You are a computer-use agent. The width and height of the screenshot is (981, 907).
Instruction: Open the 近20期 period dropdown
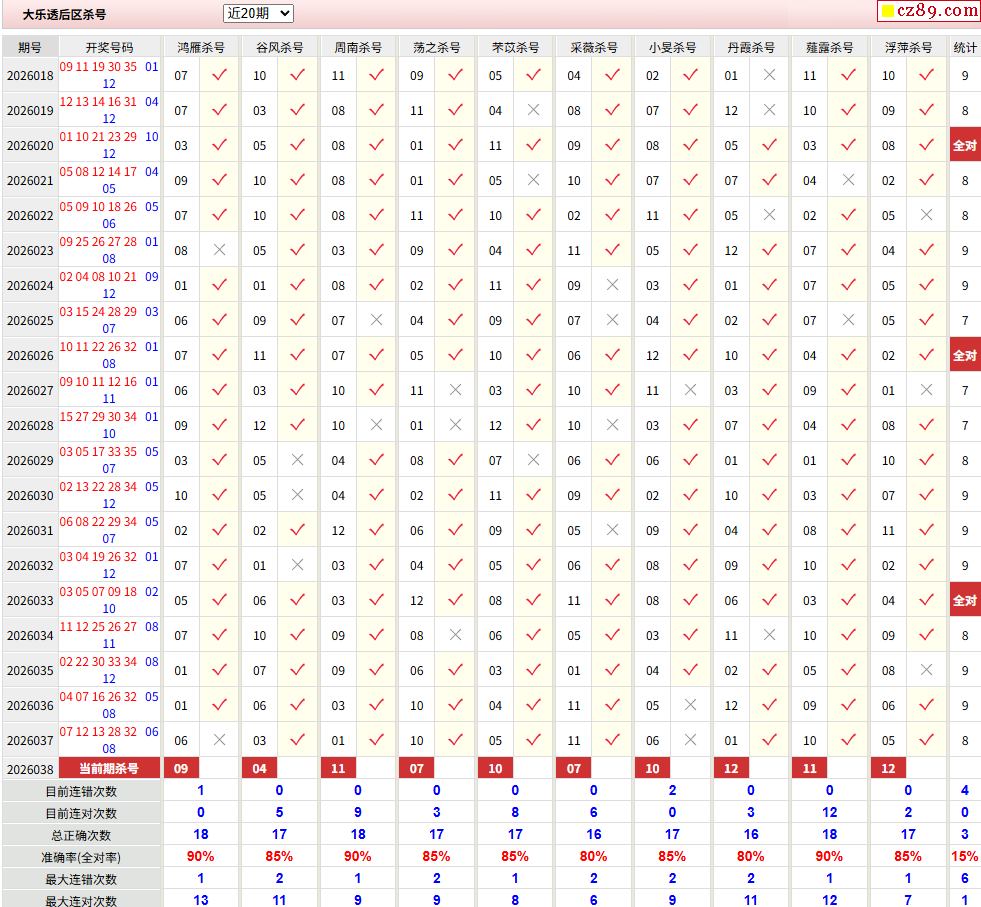(x=258, y=13)
